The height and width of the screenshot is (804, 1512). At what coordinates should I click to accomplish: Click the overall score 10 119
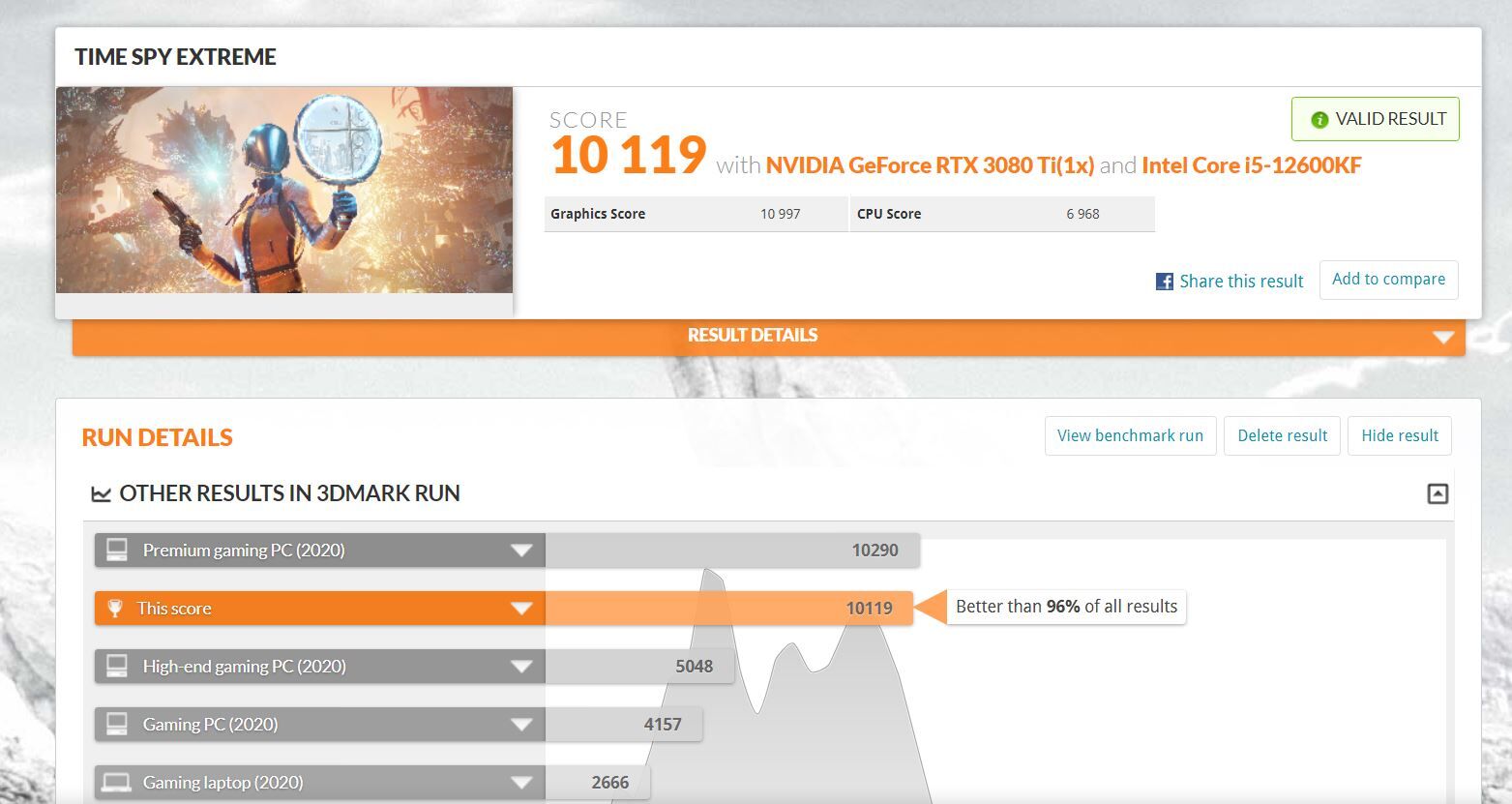[629, 155]
